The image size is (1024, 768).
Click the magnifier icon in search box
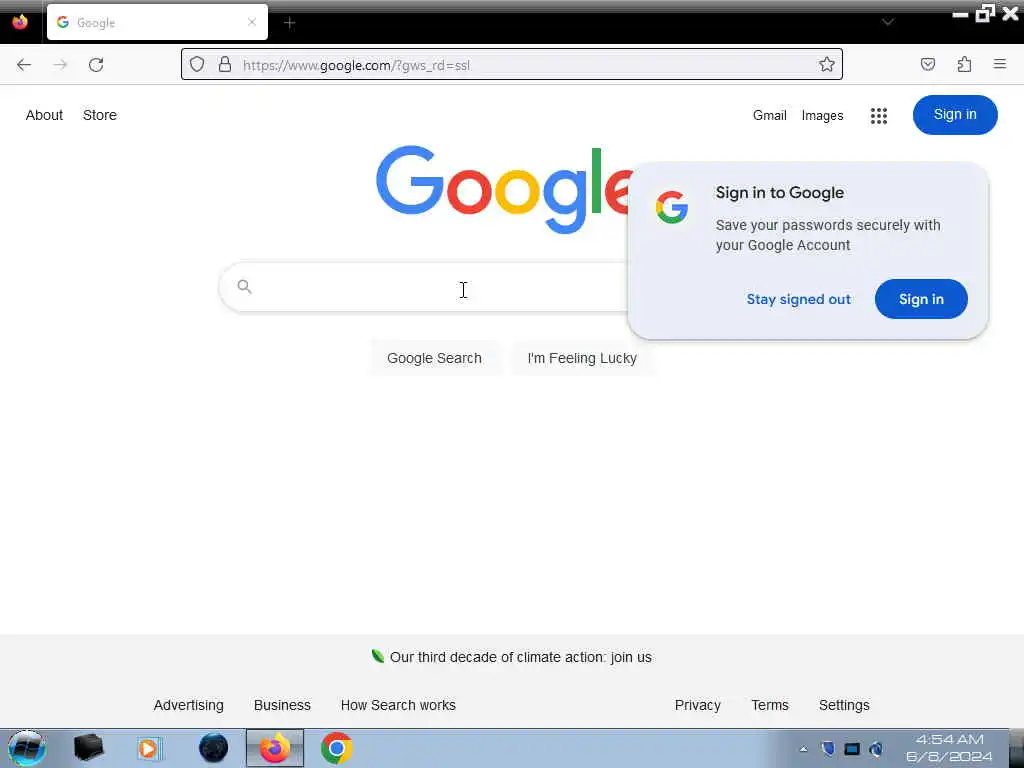244,286
